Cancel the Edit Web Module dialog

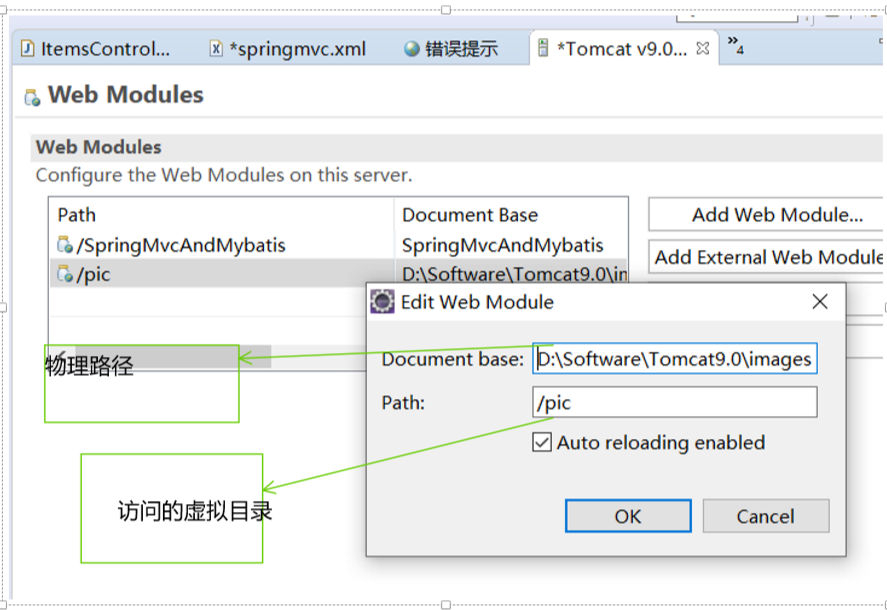[766, 516]
